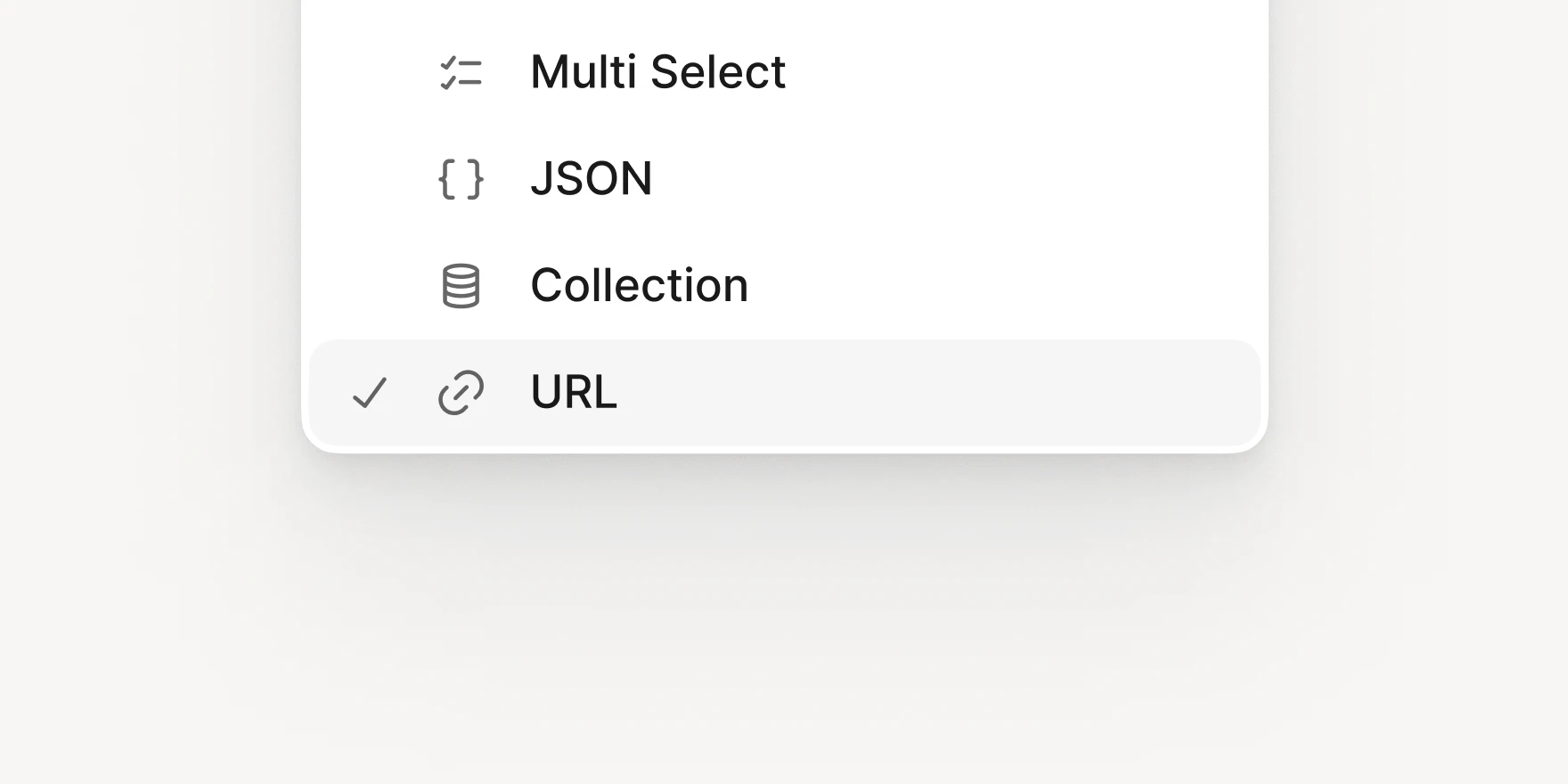Click the Multi Select label text
Image resolution: width=1568 pixels, height=784 pixels.
coord(657,73)
